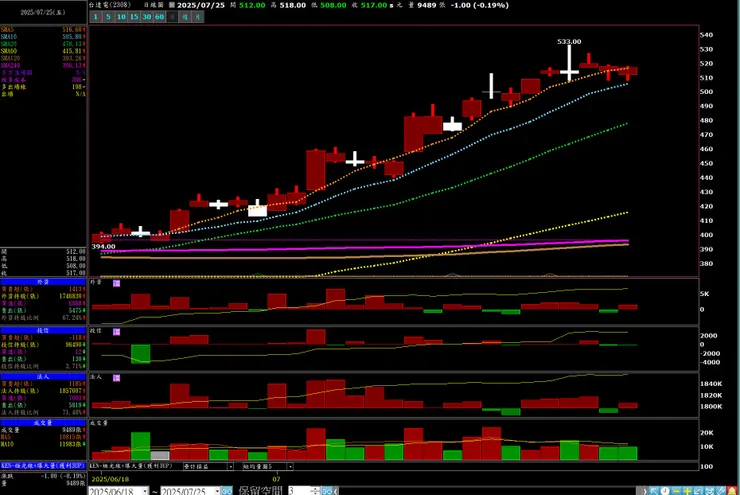
Task: Open the end date 2025/07/25 dropdown
Action: click(217, 491)
